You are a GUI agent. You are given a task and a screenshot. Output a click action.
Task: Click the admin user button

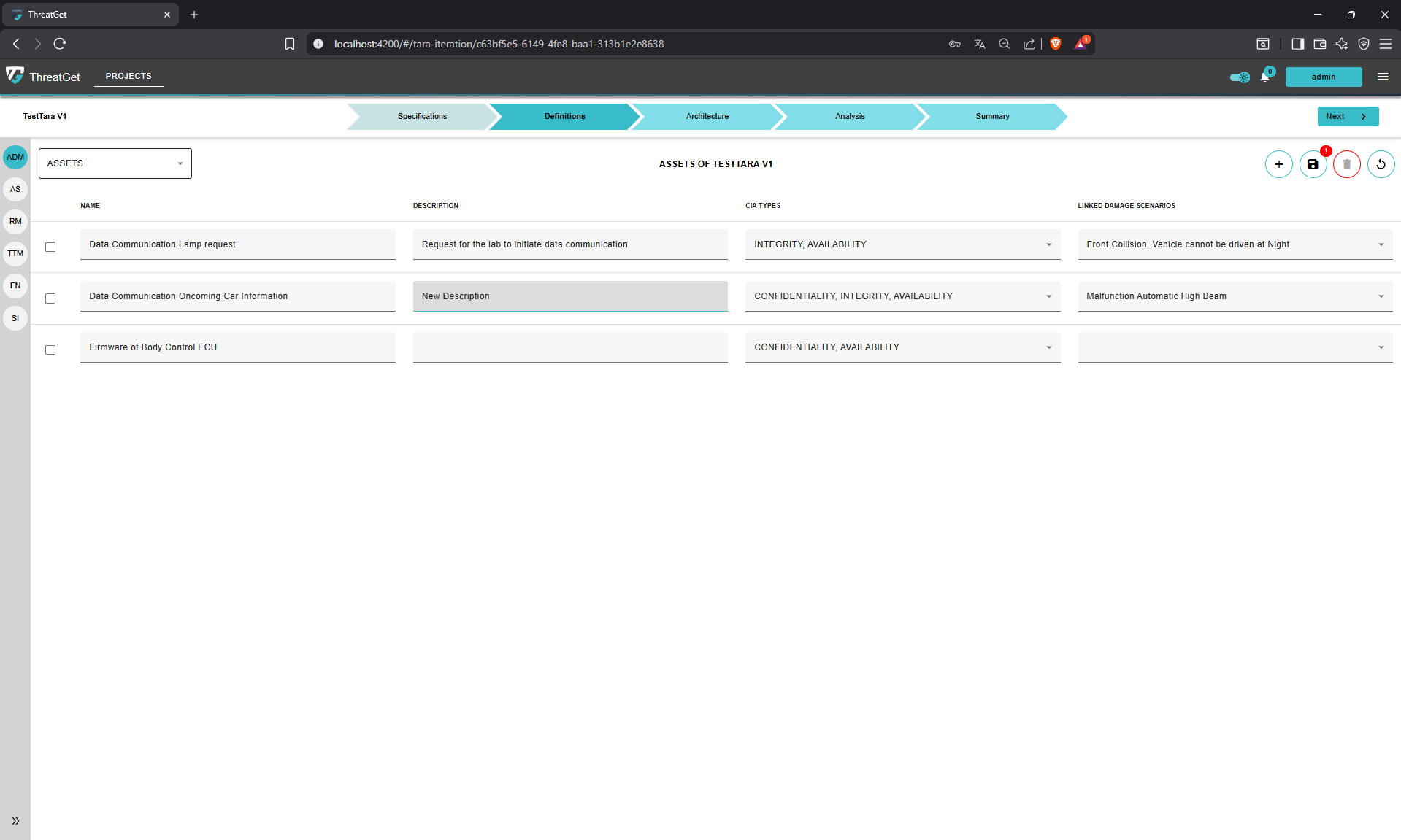1323,77
